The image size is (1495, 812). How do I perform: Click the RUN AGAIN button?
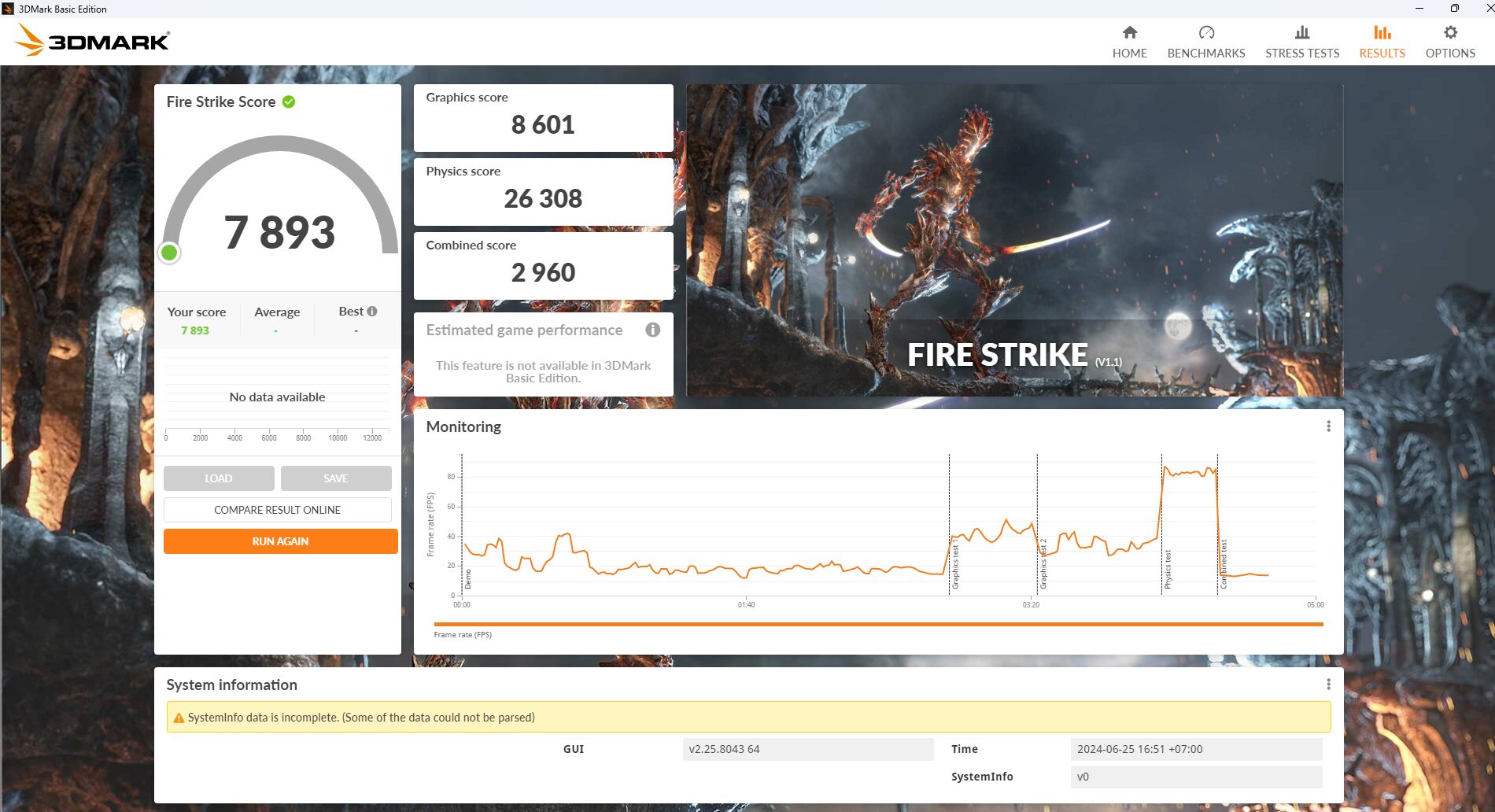280,541
